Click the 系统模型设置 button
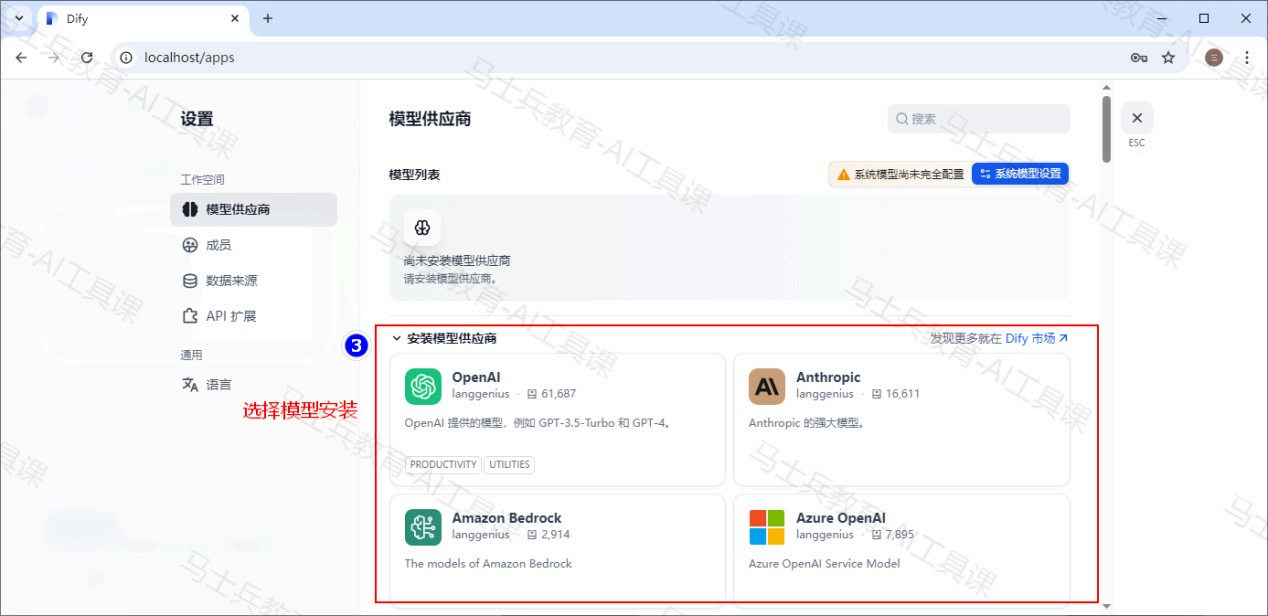Viewport: 1268px width, 616px height. [1020, 174]
